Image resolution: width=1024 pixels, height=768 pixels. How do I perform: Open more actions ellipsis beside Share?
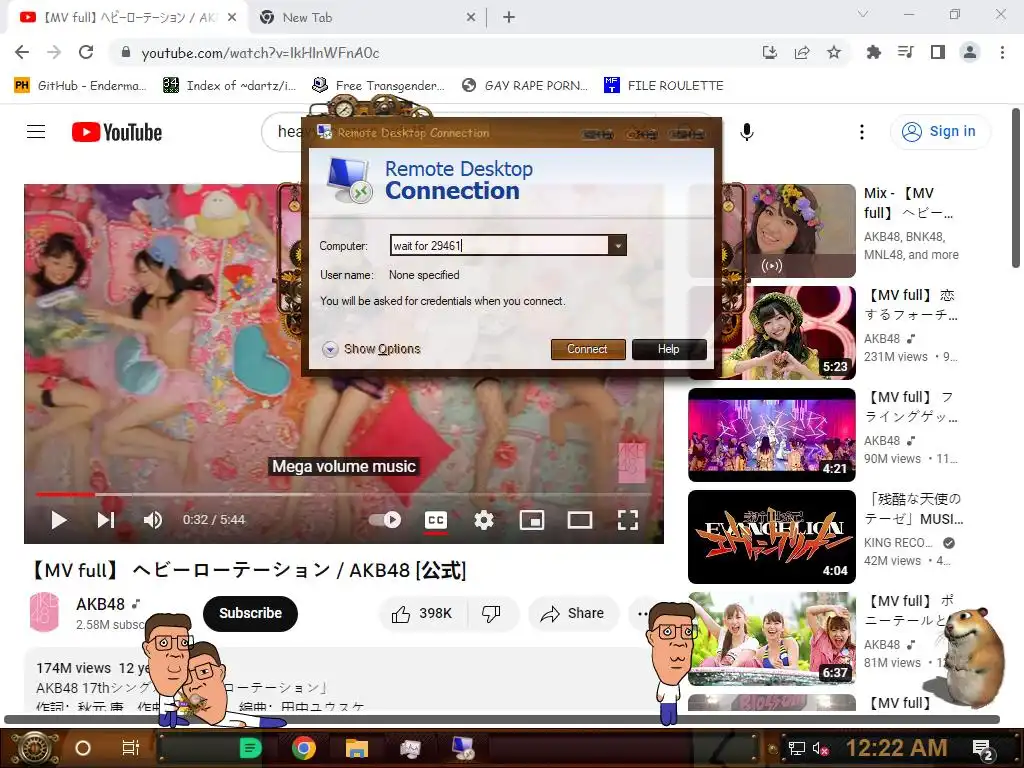[642, 613]
